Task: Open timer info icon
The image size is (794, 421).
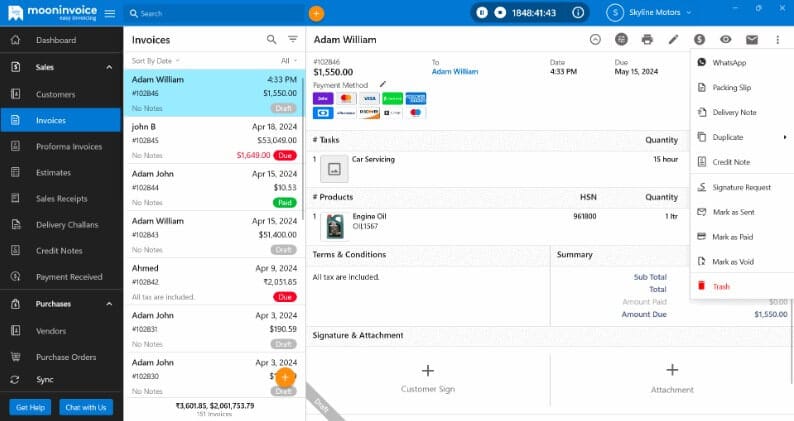Action: coord(578,13)
